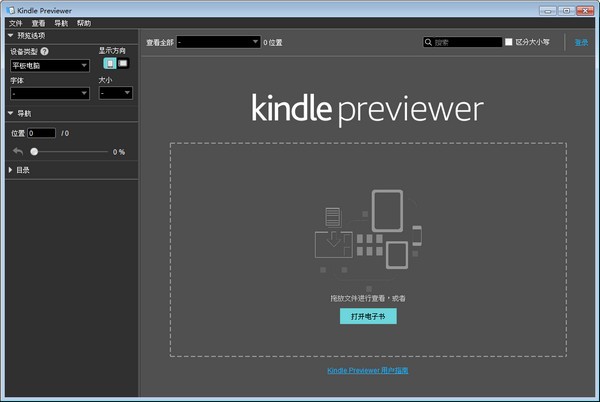Click the Kindle Previewer title bar app icon
This screenshot has width=600, height=402.
coord(10,9)
